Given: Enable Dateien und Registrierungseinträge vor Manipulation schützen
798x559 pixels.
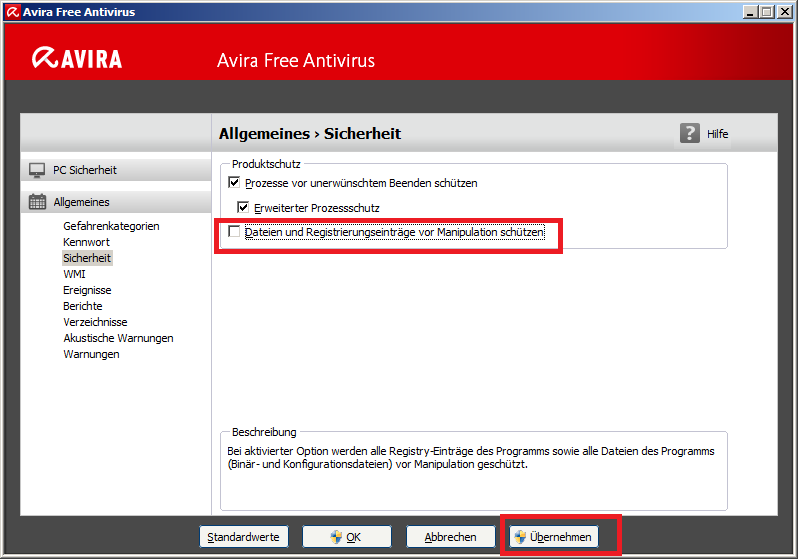Looking at the screenshot, I should tap(234, 232).
